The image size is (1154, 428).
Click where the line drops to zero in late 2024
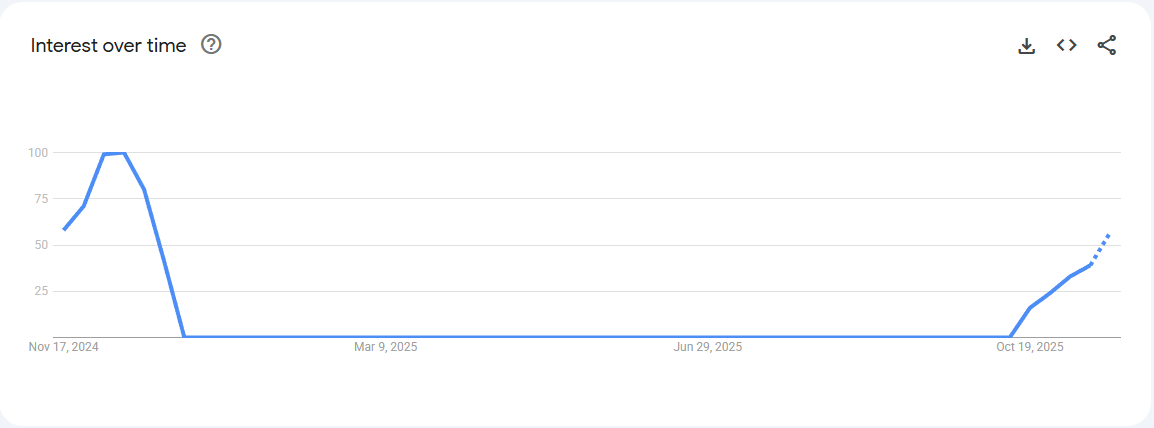coord(185,336)
